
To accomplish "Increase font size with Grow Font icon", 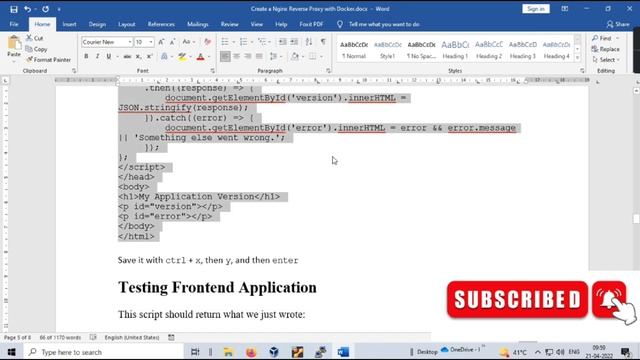I will [x=161, y=42].
